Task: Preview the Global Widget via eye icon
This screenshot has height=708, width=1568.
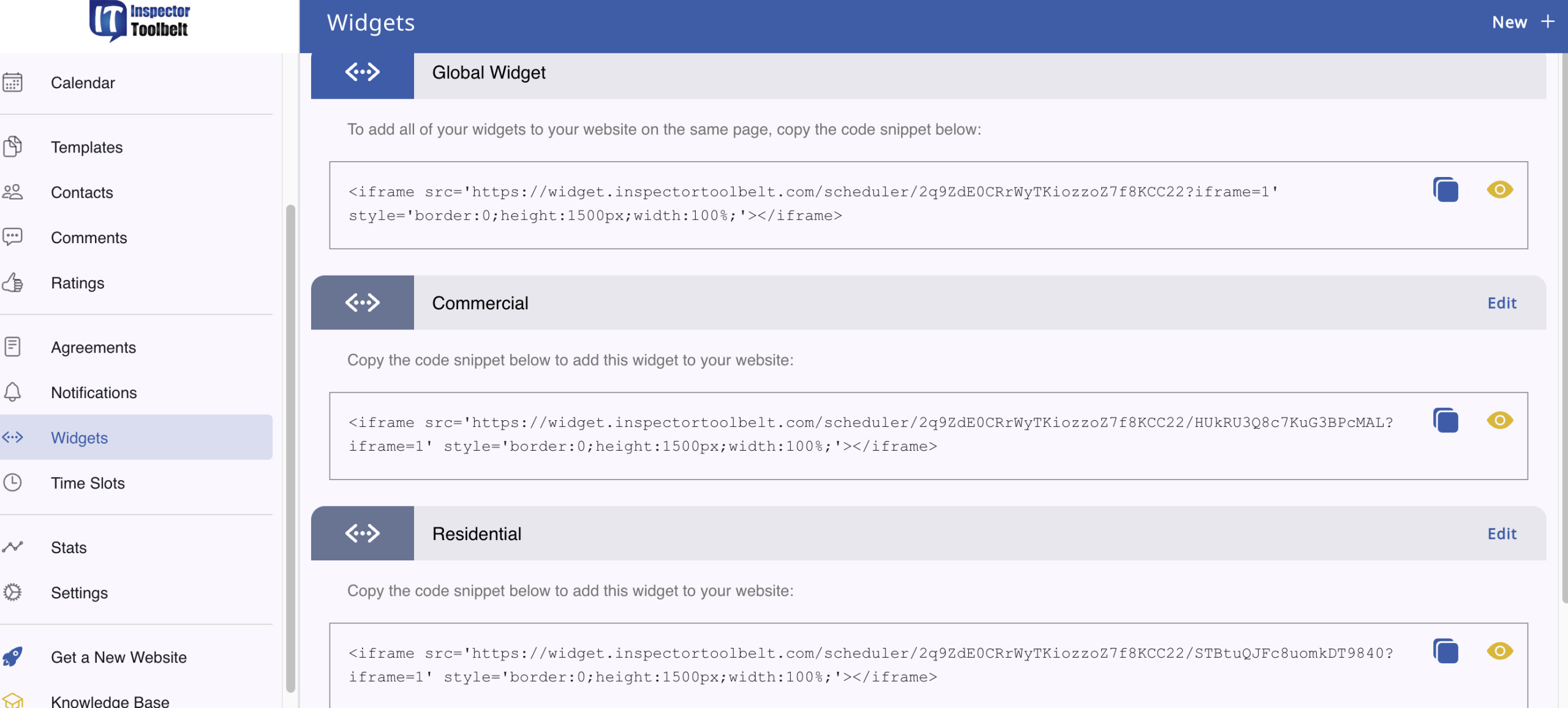Action: pyautogui.click(x=1499, y=190)
